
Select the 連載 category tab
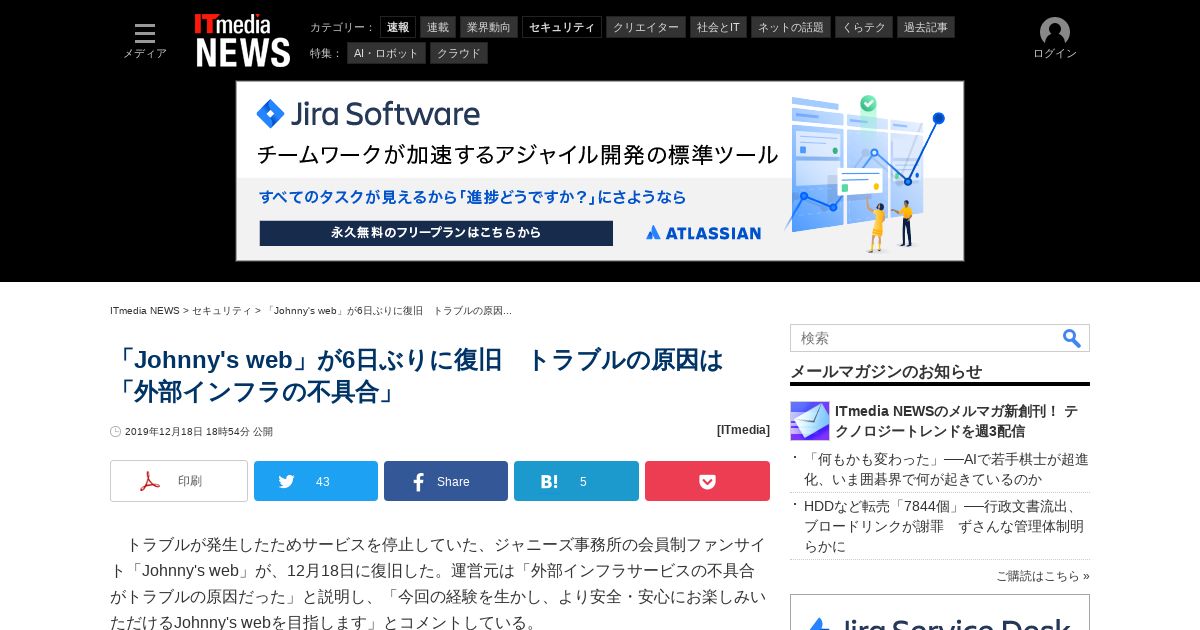438,27
